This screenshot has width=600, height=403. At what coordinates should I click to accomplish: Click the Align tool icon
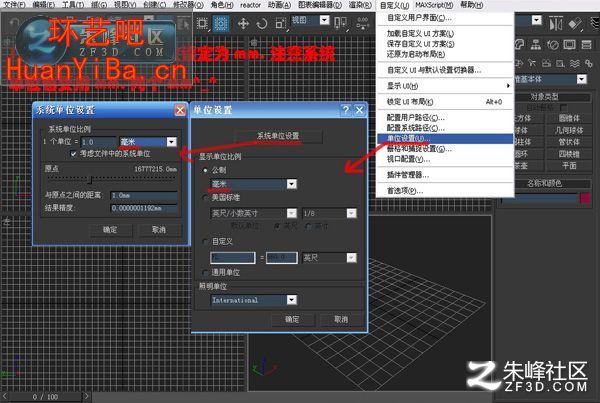(x=574, y=24)
